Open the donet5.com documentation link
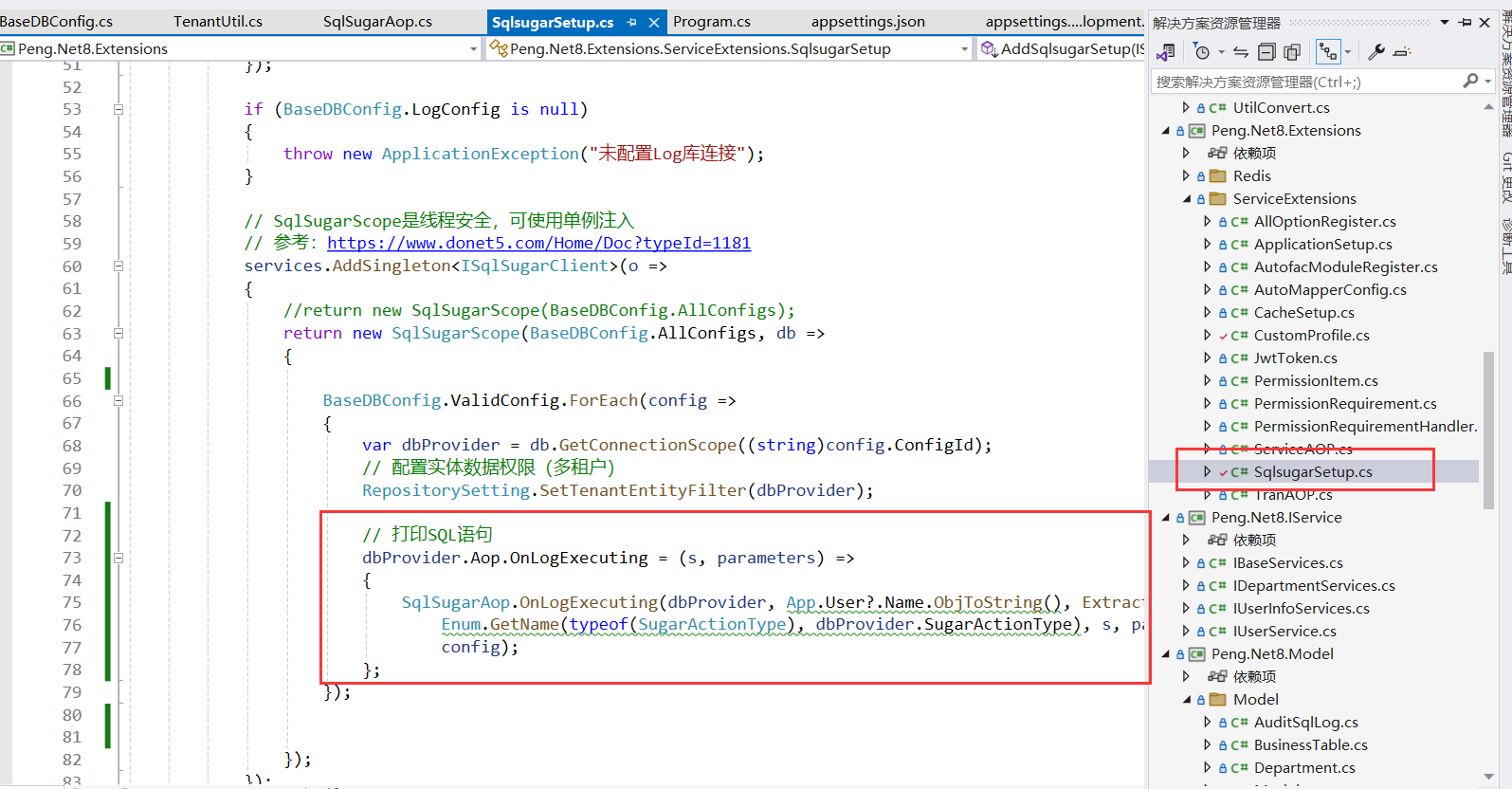This screenshot has width=1512, height=789. 538,244
